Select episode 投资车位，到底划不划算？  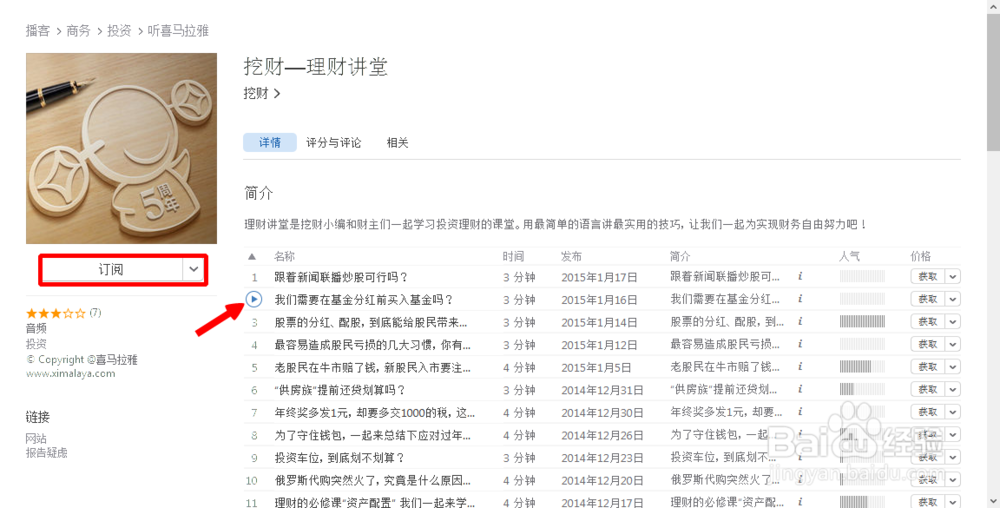[x=339, y=458]
